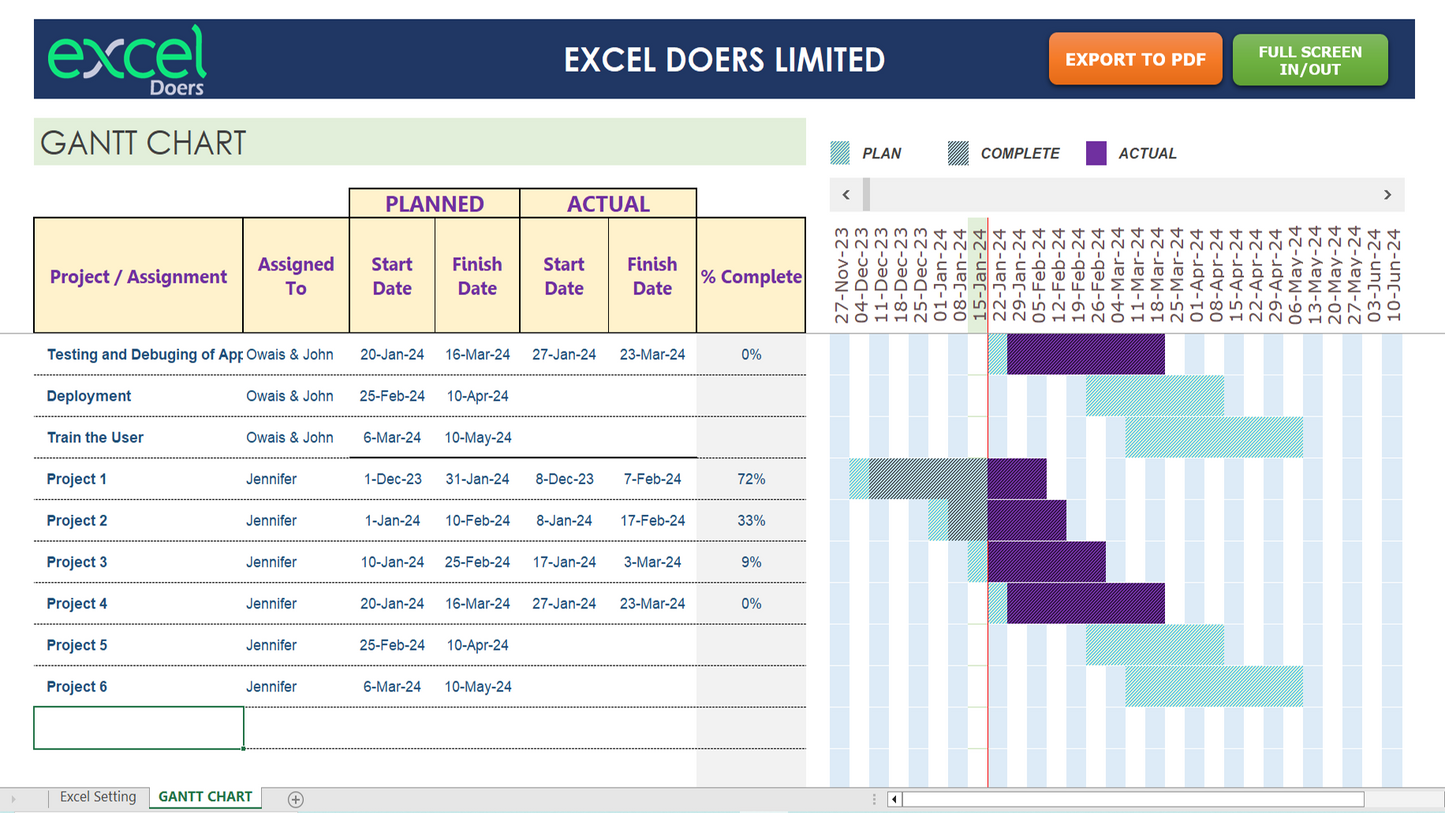Viewport: 1445px width, 813px height.
Task: Click the Deployment planned bar in the chart
Action: pos(1154,396)
